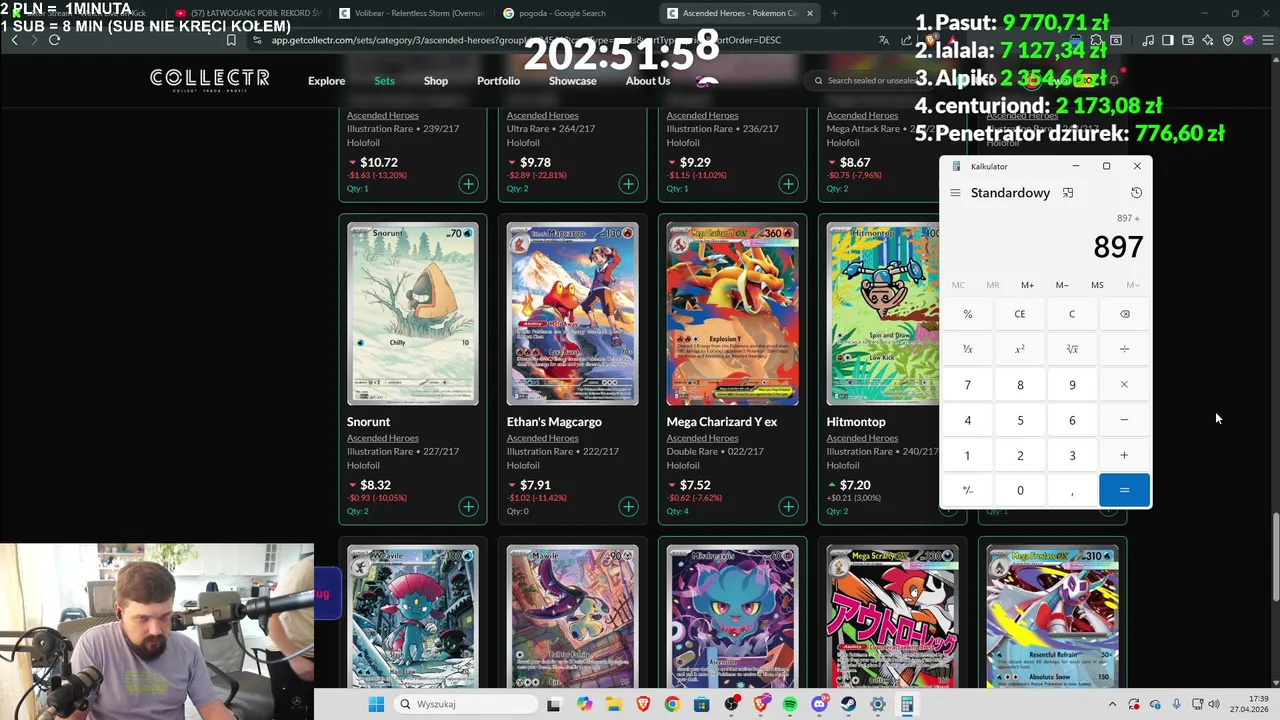Screen dimensions: 1280x720
Task: Add Ethan's Magcargo card to portfolio
Action: pyautogui.click(x=628, y=507)
